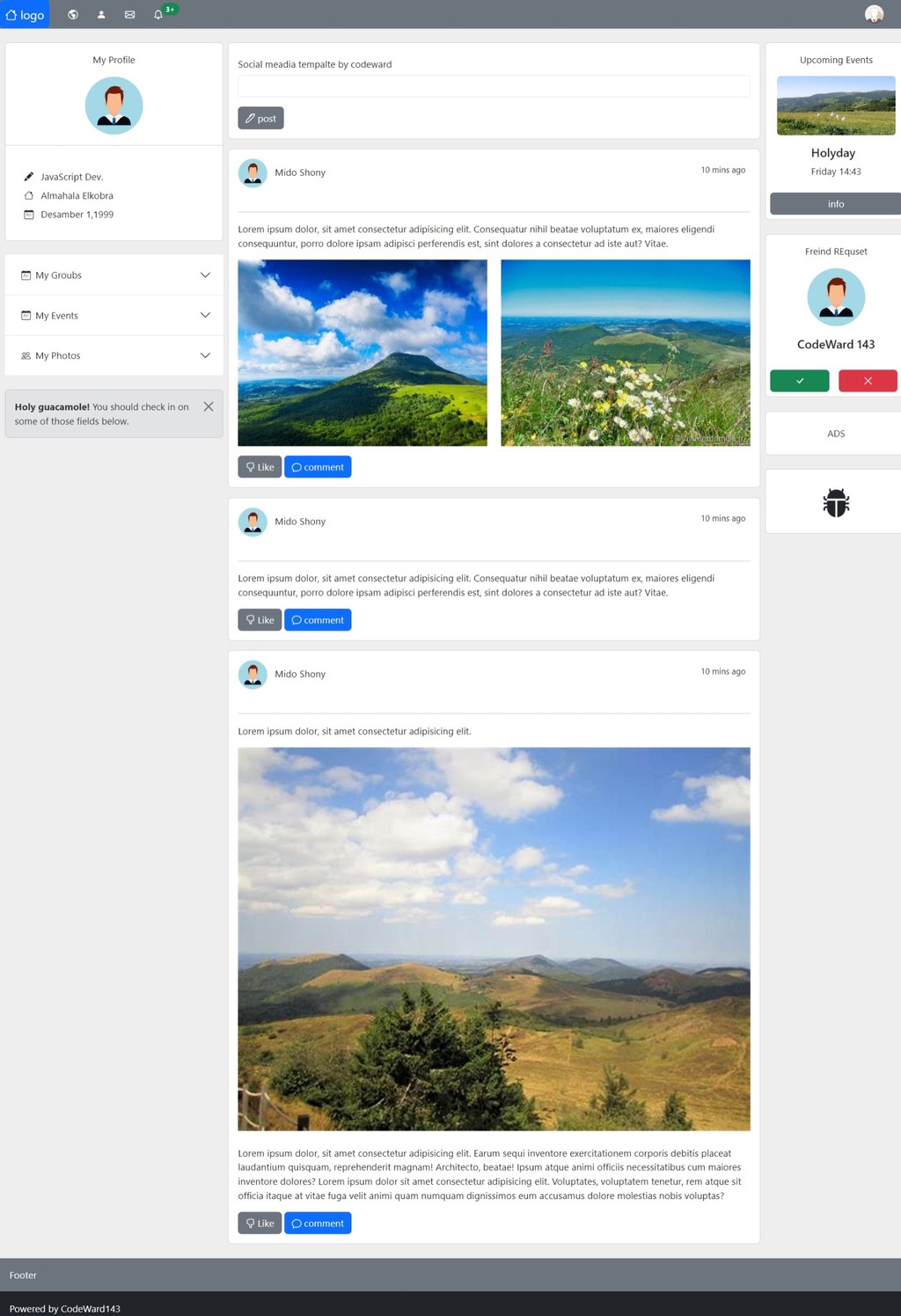Viewport: 901px width, 1316px height.
Task: Expand the My Events section
Action: [x=114, y=316]
